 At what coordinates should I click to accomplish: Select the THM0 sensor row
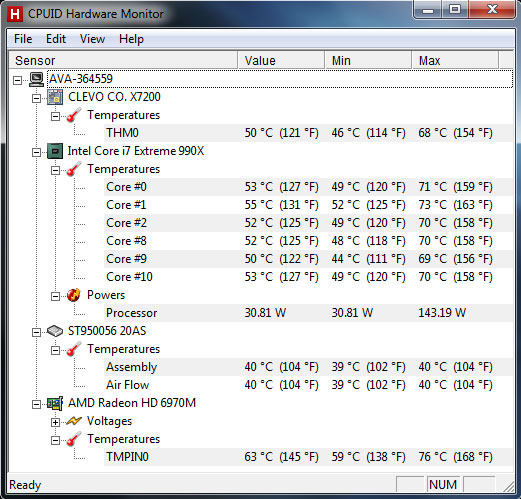308,133
